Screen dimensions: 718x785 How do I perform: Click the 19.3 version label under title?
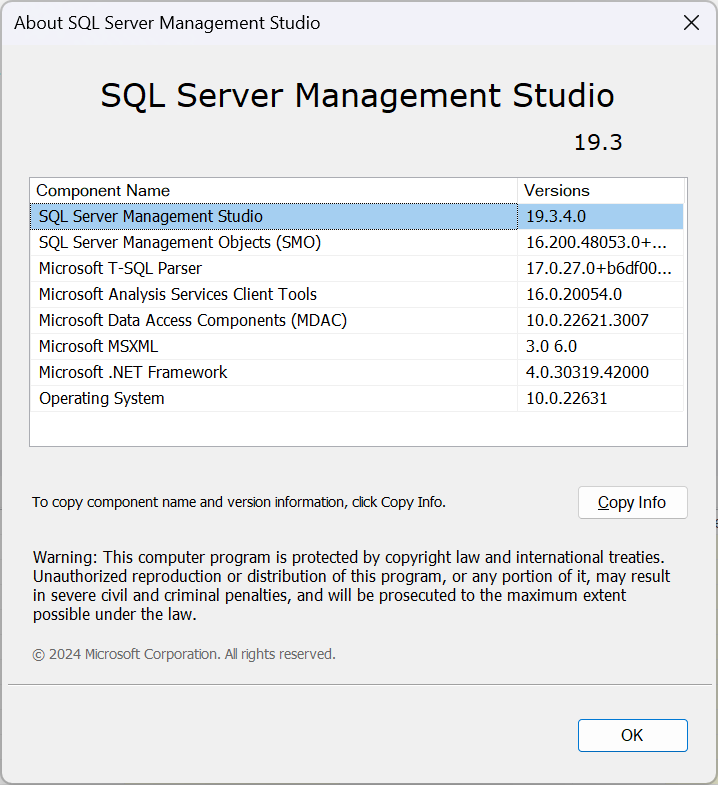[598, 143]
